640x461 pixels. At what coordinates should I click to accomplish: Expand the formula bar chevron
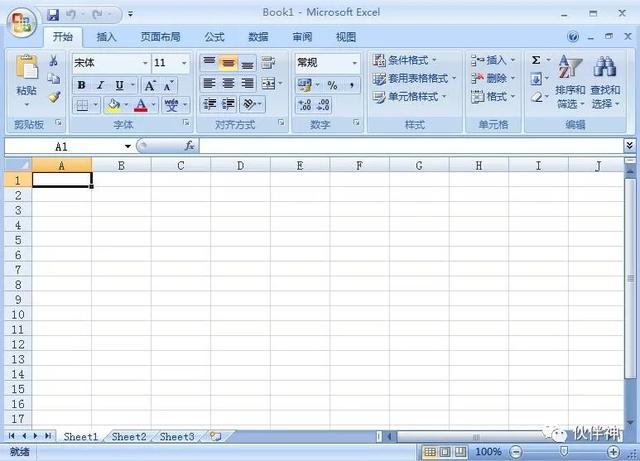click(629, 145)
